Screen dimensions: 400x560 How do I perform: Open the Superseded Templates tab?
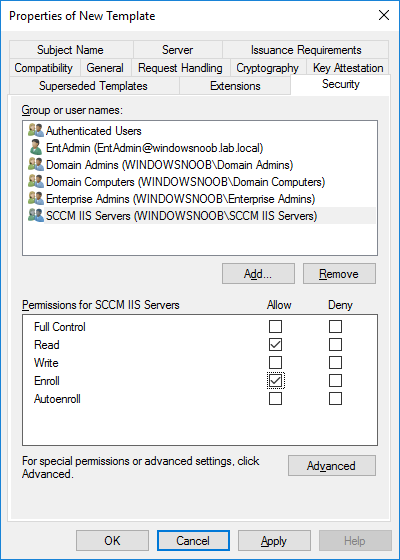[94, 86]
